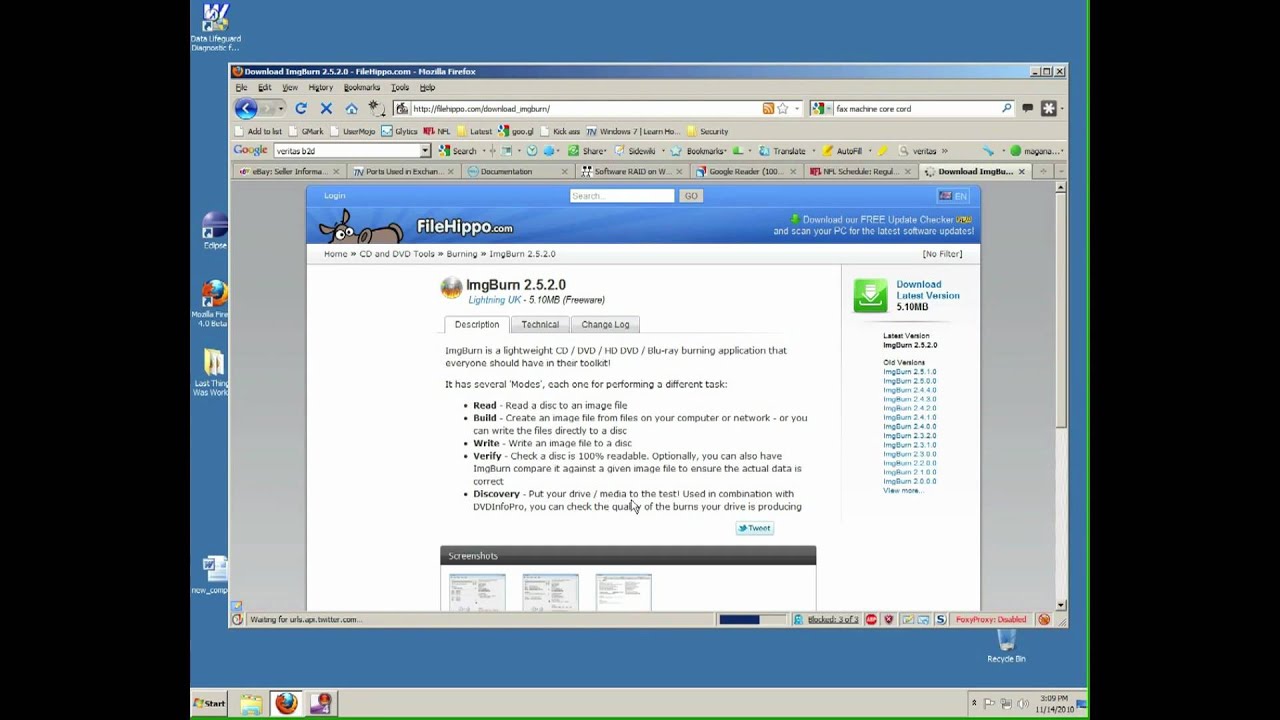Viewport: 1280px width, 720px height.
Task: Click the Tweet button
Action: click(755, 528)
